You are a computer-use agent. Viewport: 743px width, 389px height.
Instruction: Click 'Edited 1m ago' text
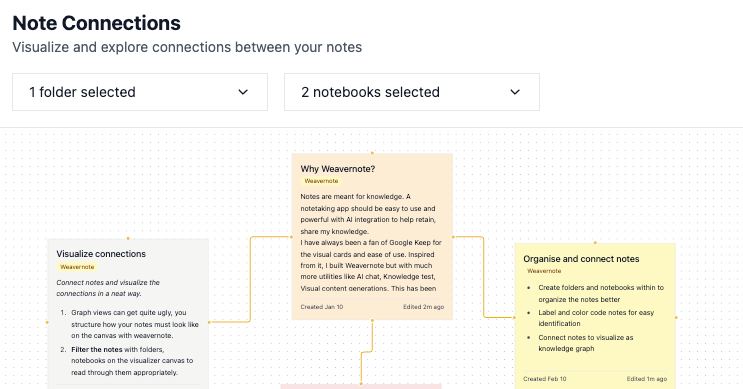click(647, 379)
